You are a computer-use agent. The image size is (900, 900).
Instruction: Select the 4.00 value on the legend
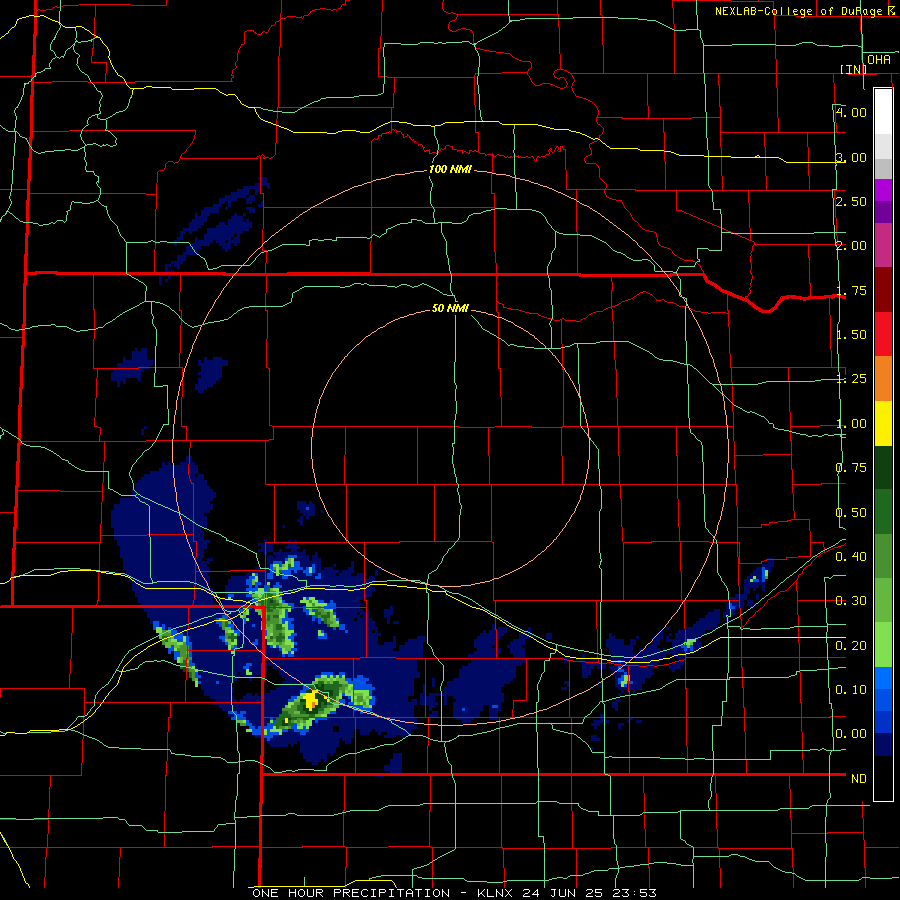851,112
